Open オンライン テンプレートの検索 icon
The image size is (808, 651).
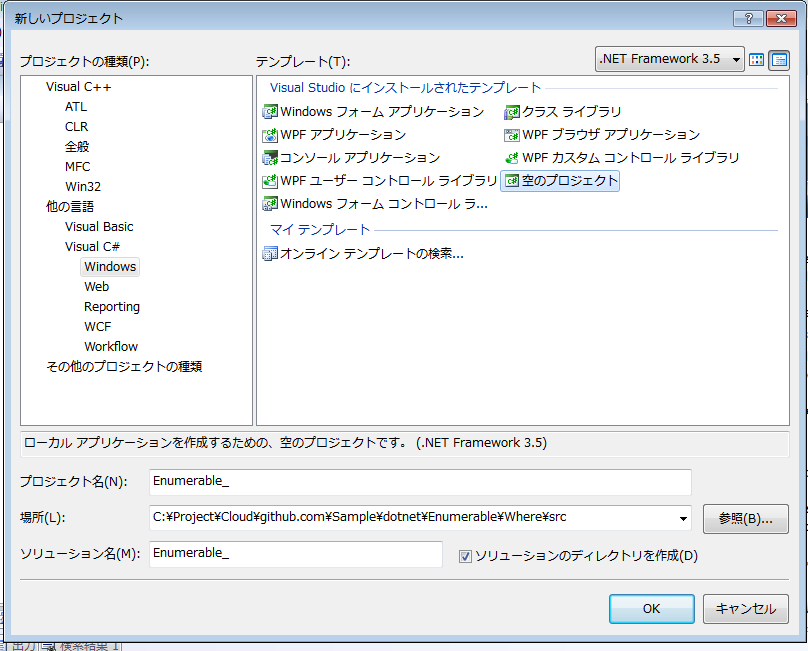tap(270, 254)
